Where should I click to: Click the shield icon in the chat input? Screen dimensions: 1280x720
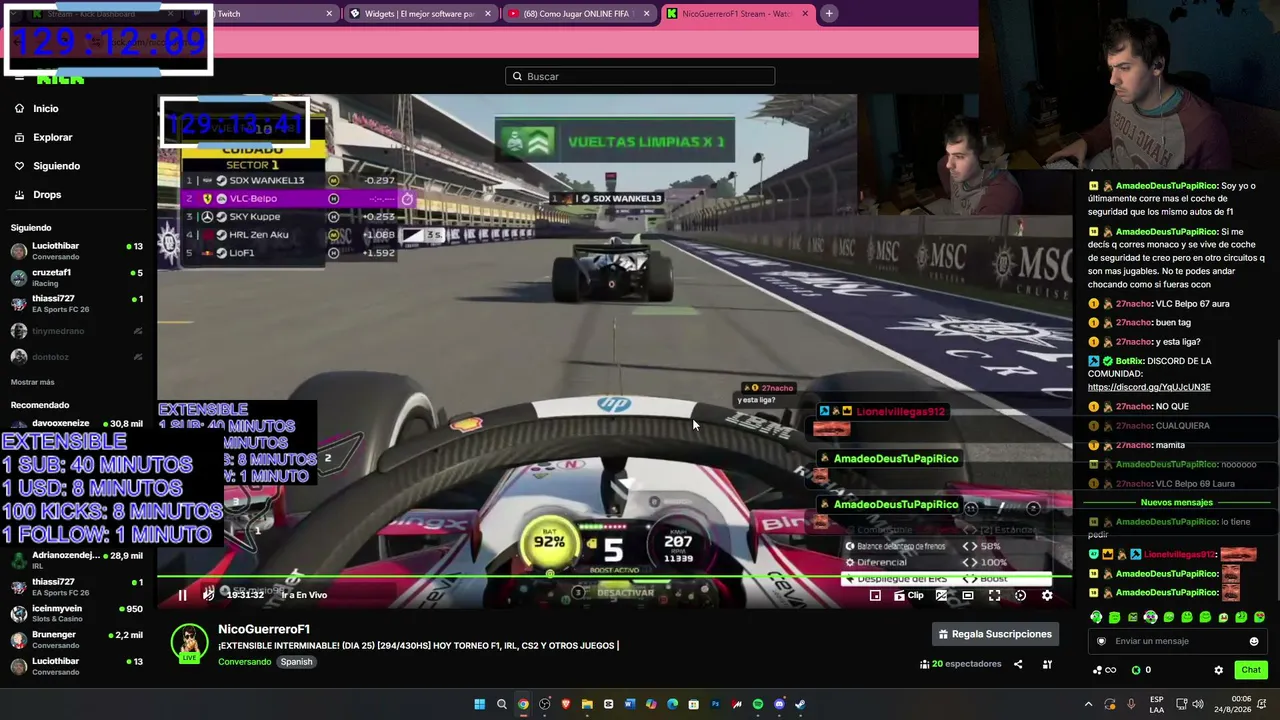tap(1102, 641)
